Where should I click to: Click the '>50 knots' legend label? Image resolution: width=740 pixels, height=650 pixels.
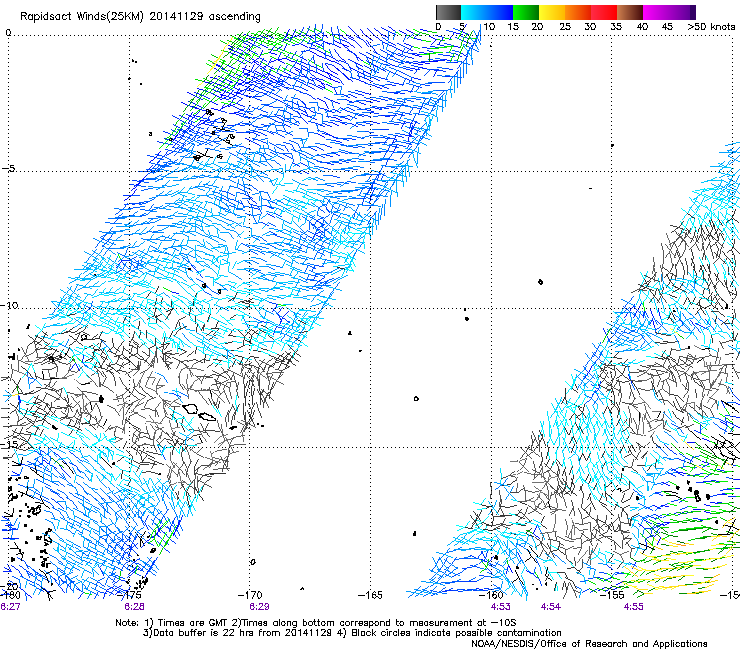[x=711, y=27]
